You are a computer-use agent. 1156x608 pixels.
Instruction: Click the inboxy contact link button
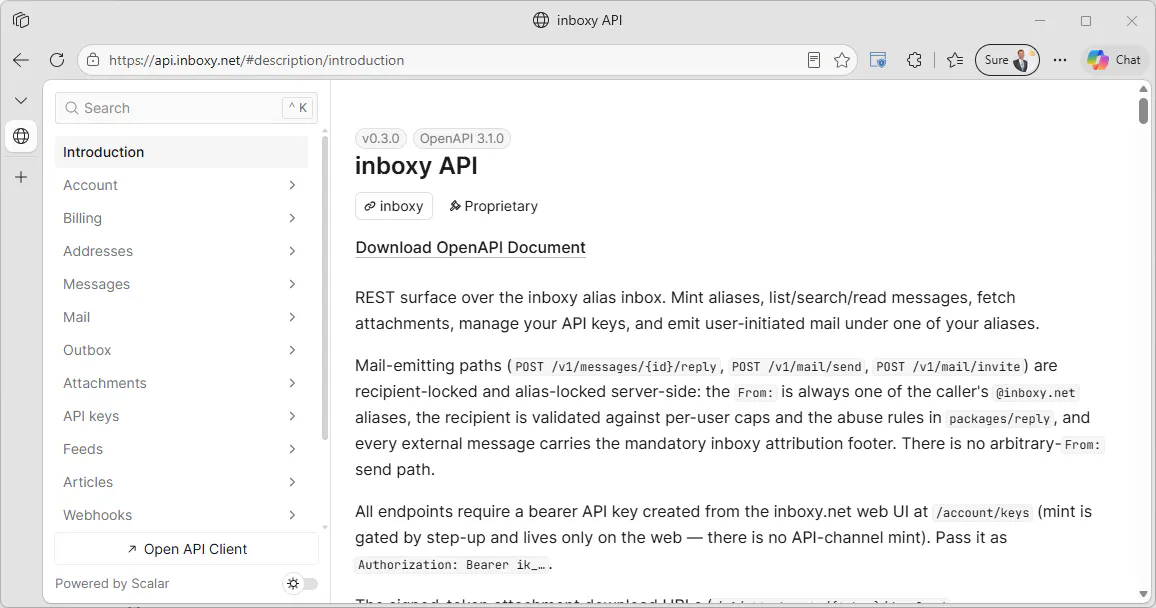tap(394, 206)
